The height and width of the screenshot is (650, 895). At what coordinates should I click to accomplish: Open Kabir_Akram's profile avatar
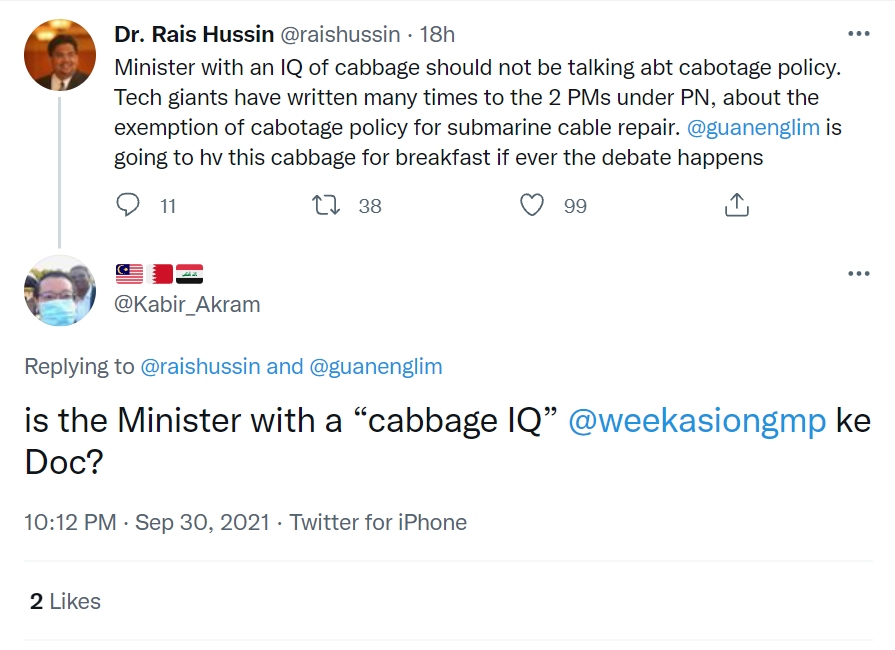pos(60,290)
